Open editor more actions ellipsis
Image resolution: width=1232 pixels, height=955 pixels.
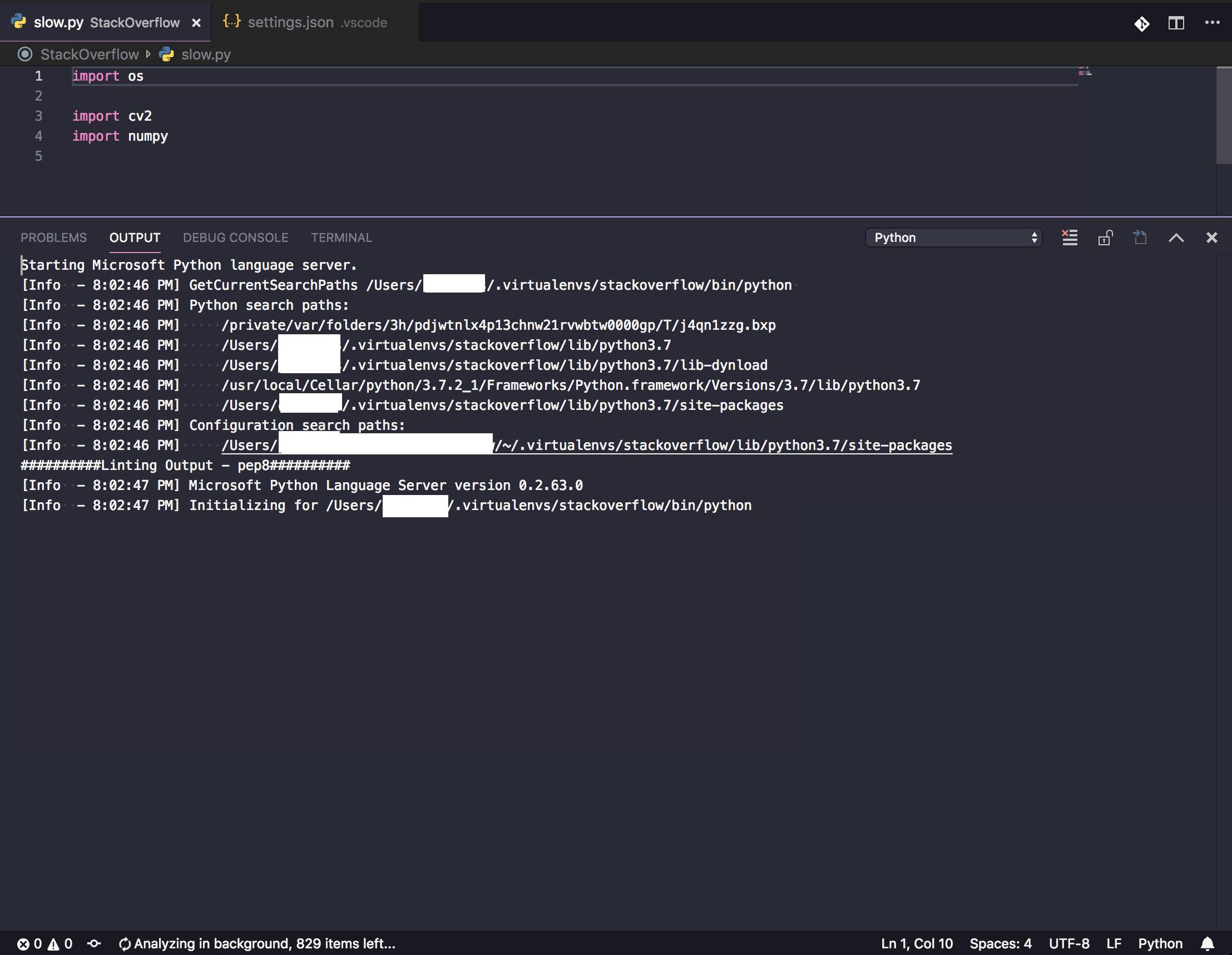point(1211,23)
